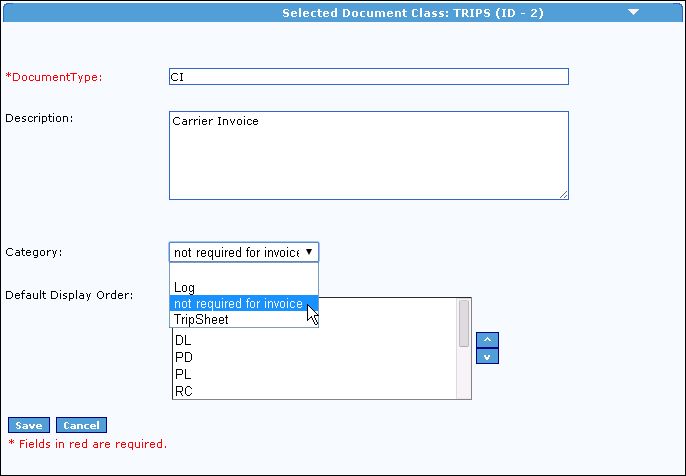
Task: Open the Category dropdown
Action: coord(244,252)
